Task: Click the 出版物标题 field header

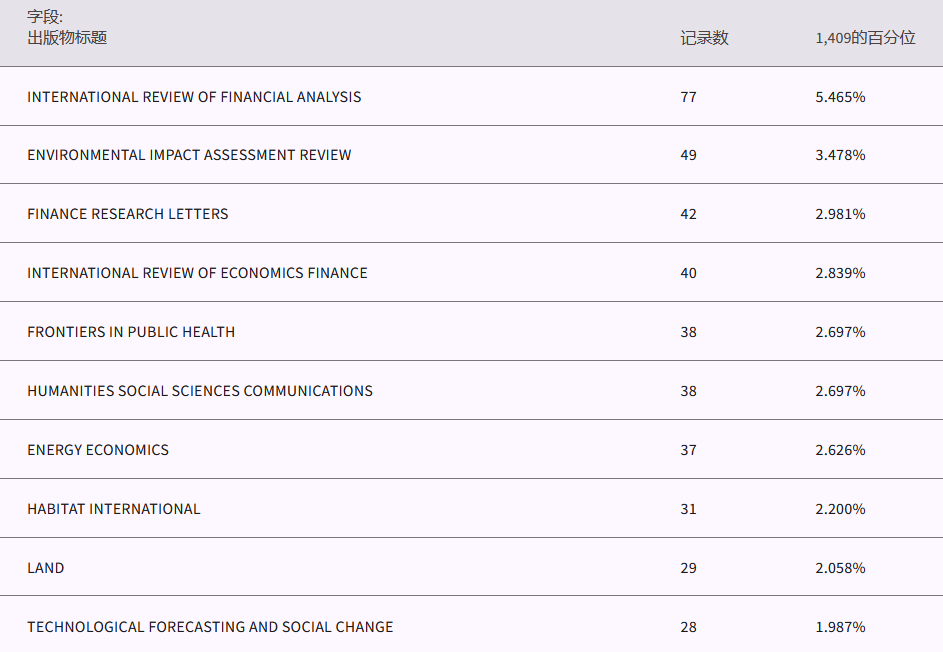Action: tap(67, 38)
